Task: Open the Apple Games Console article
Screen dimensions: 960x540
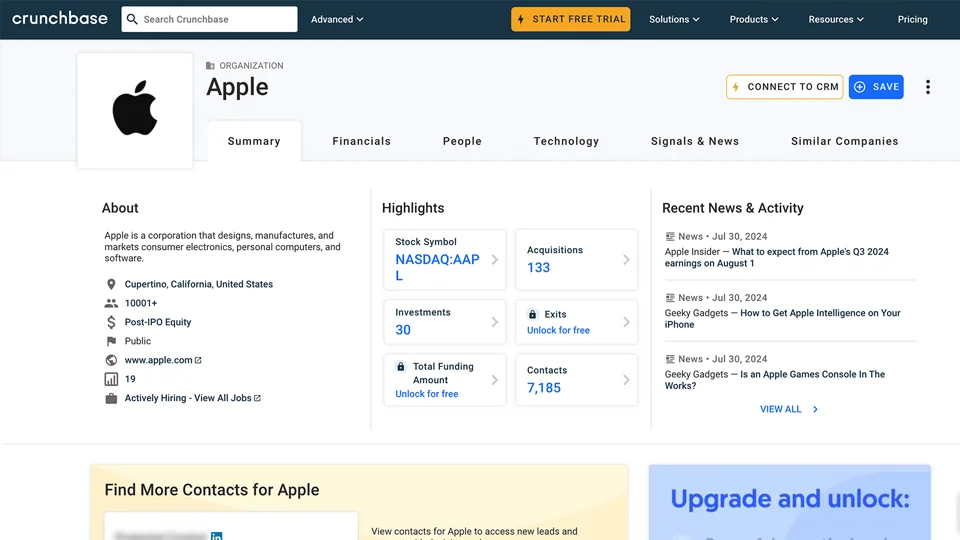Action: tap(775, 380)
